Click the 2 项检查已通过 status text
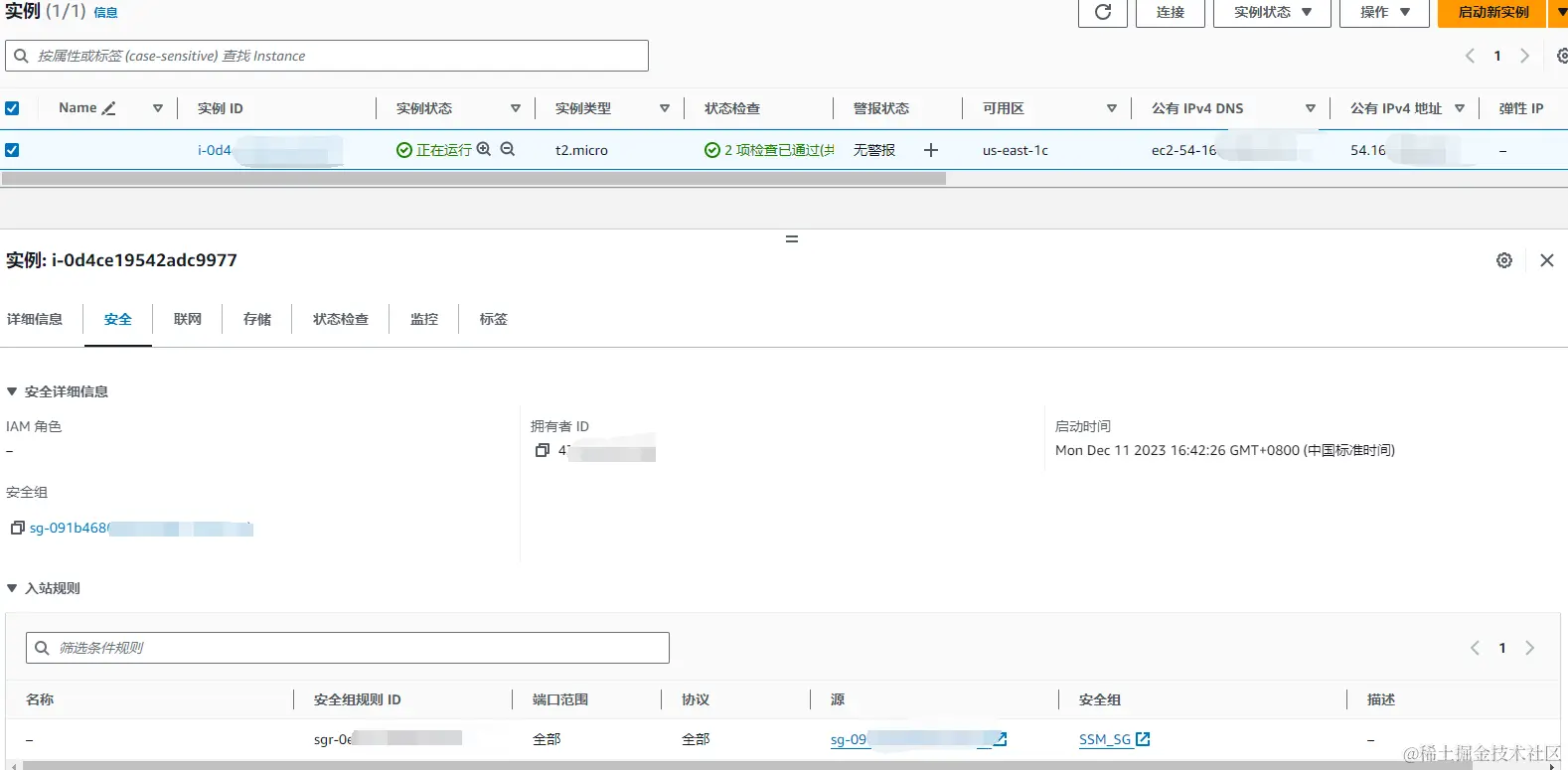The height and width of the screenshot is (770, 1568). pyautogui.click(x=779, y=150)
